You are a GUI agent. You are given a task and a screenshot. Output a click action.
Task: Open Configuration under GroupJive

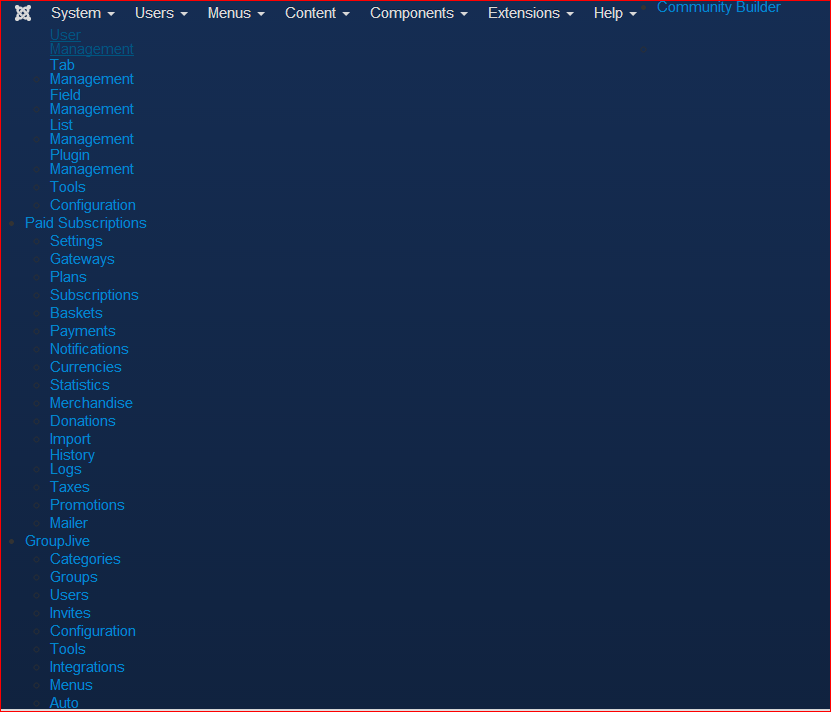click(x=93, y=631)
